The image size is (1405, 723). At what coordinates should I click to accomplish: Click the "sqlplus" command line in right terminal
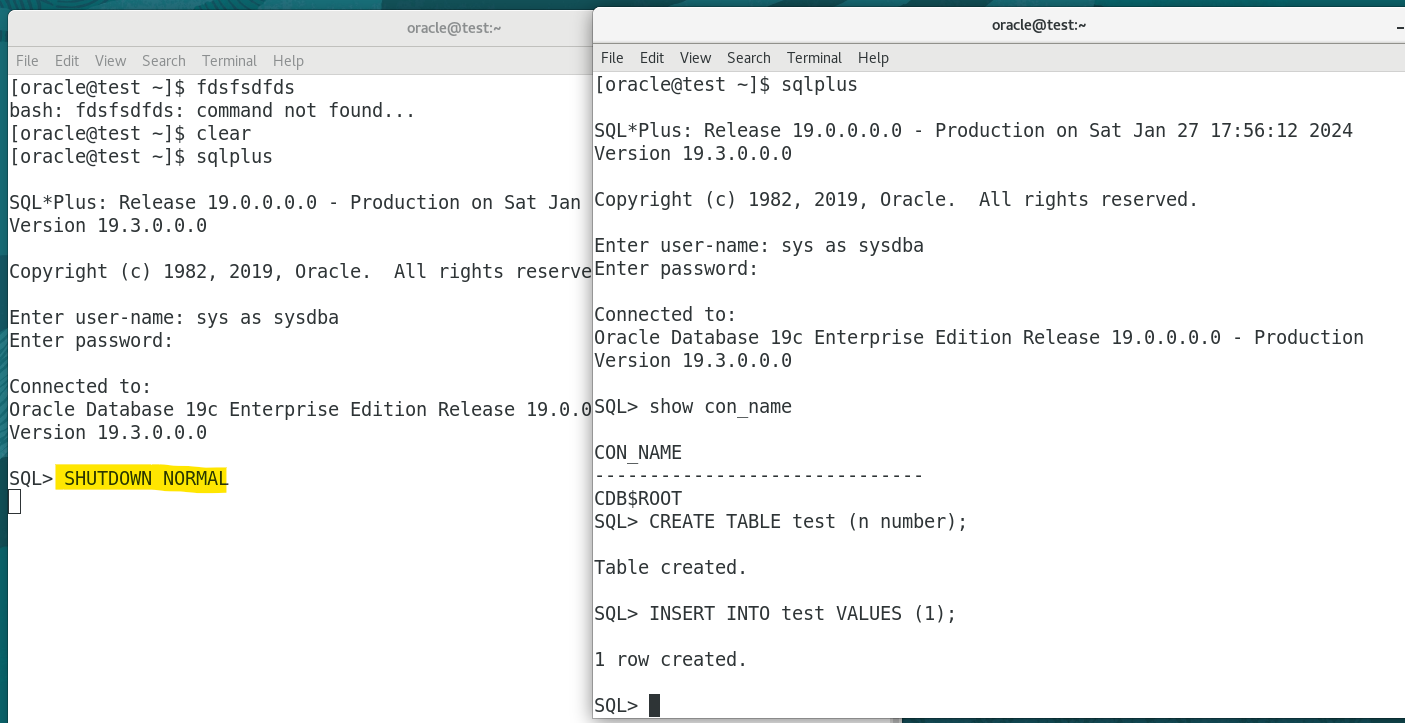click(726, 85)
